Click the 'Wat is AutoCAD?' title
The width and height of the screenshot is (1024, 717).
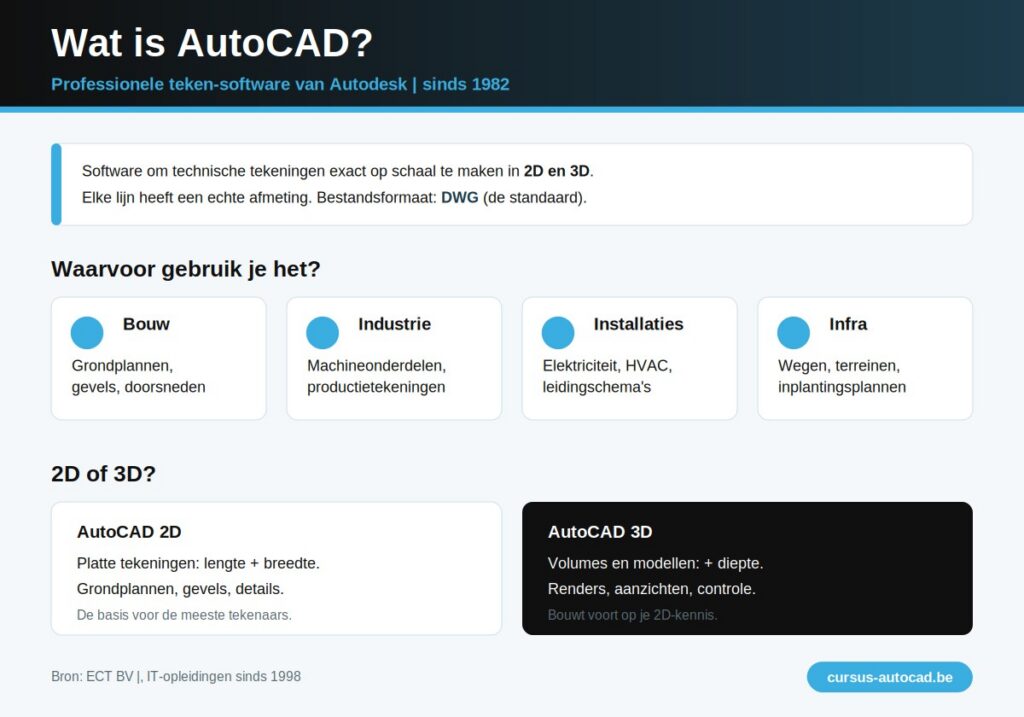[x=212, y=43]
